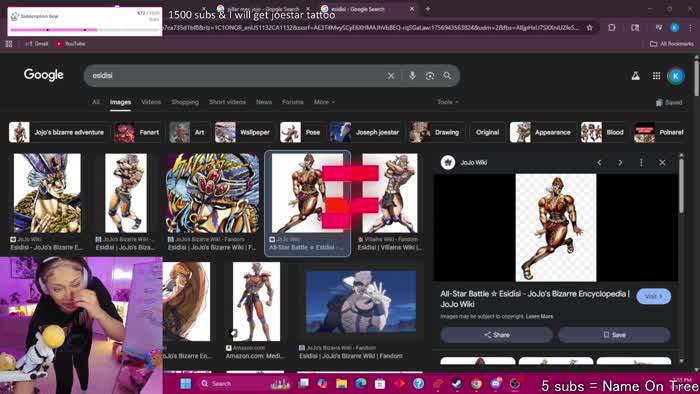
Task: Expand the More search filters dropdown
Action: click(x=324, y=102)
